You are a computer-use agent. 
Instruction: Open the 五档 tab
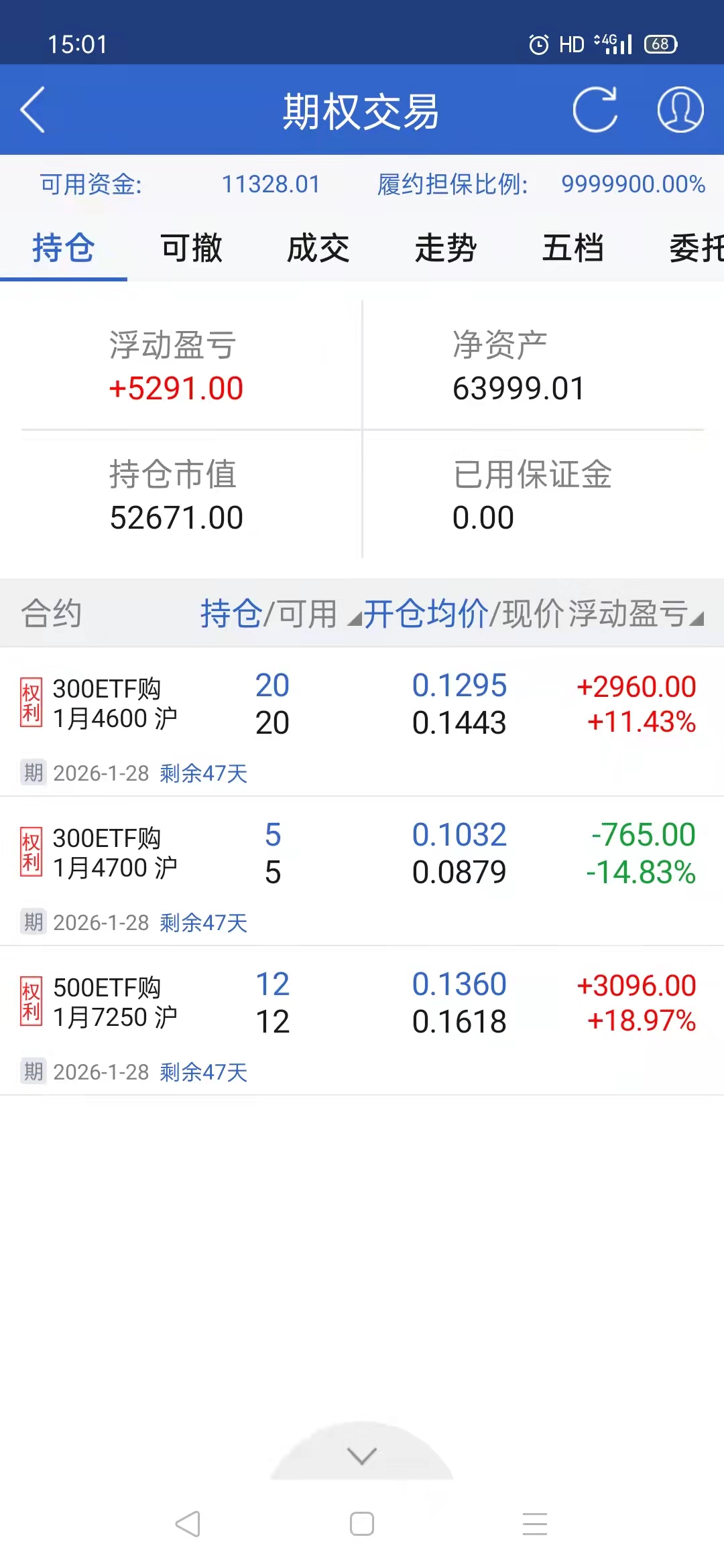(573, 248)
